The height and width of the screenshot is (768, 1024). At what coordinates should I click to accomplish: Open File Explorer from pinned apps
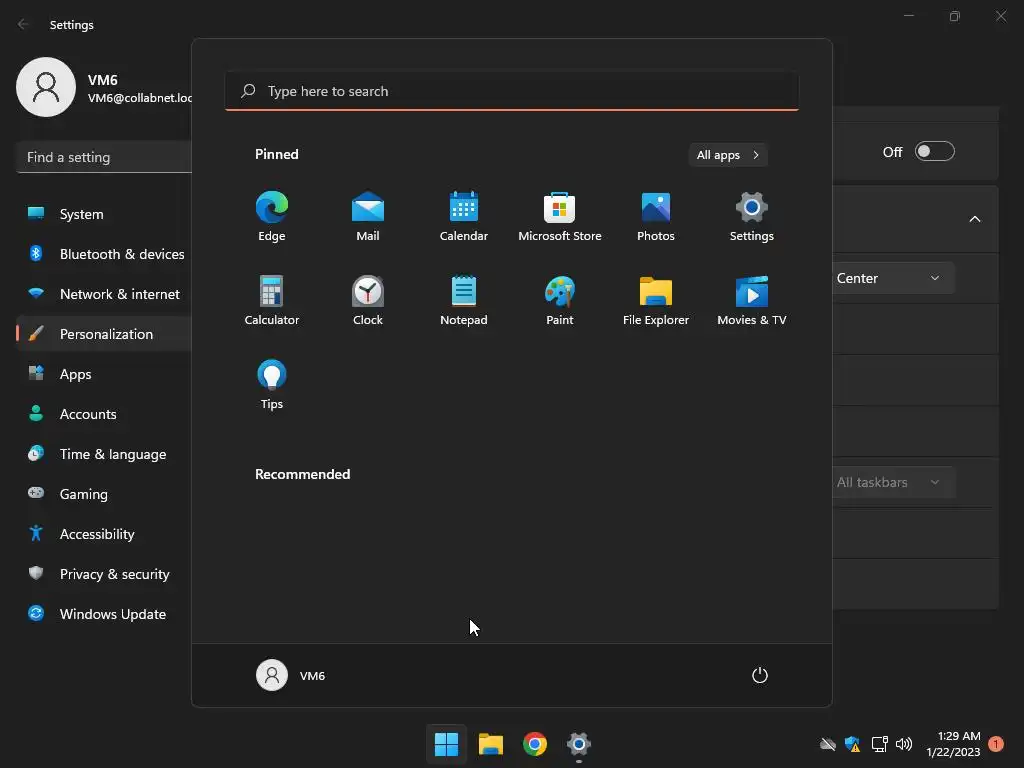656,300
